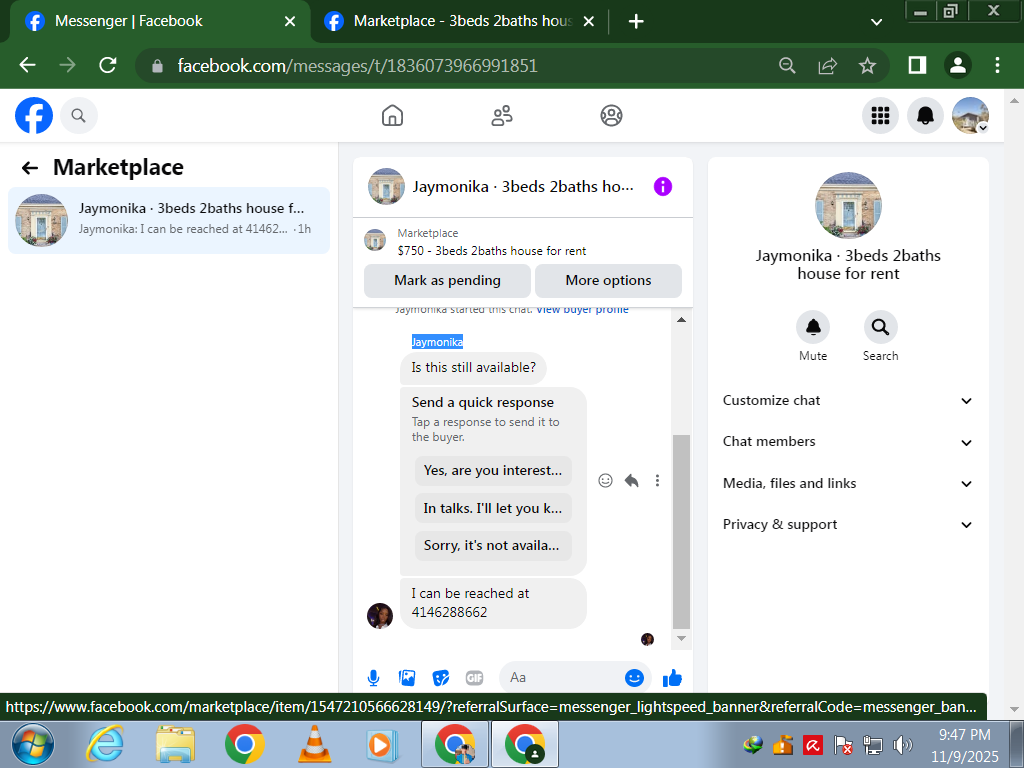
Task: Open Chrome tab search dropdown arrow
Action: tap(876, 22)
